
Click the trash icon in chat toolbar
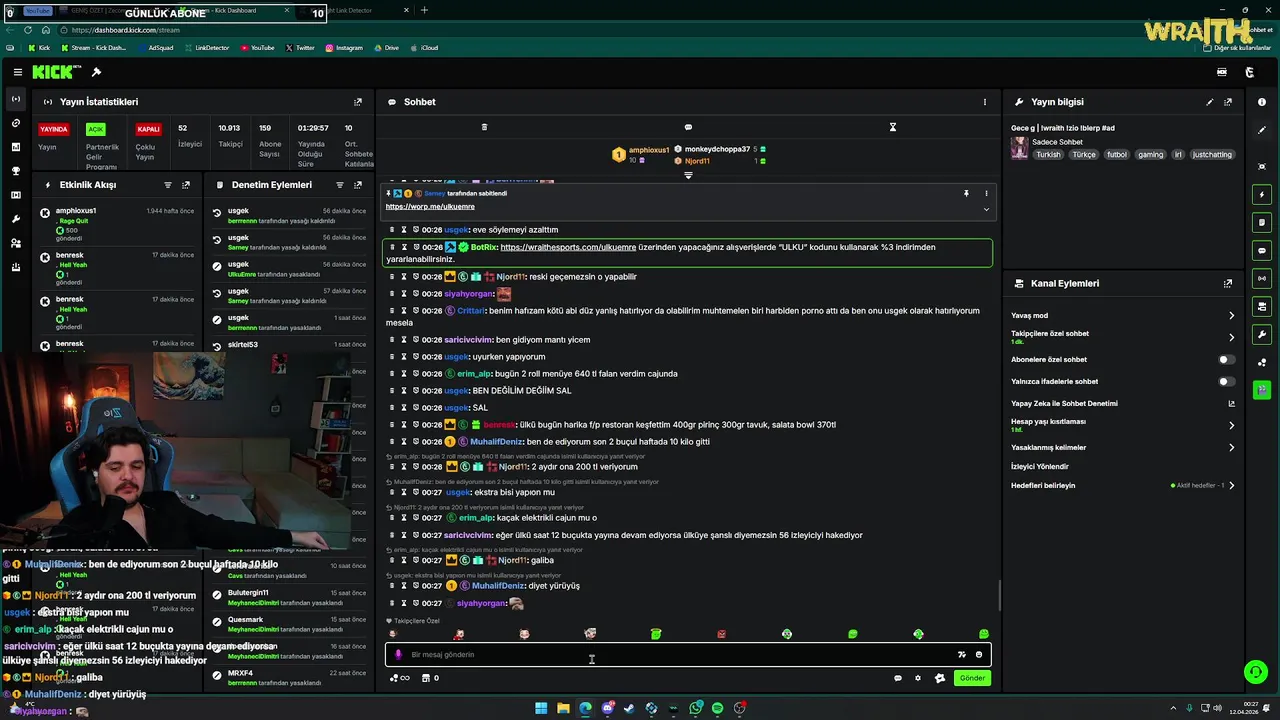point(484,127)
